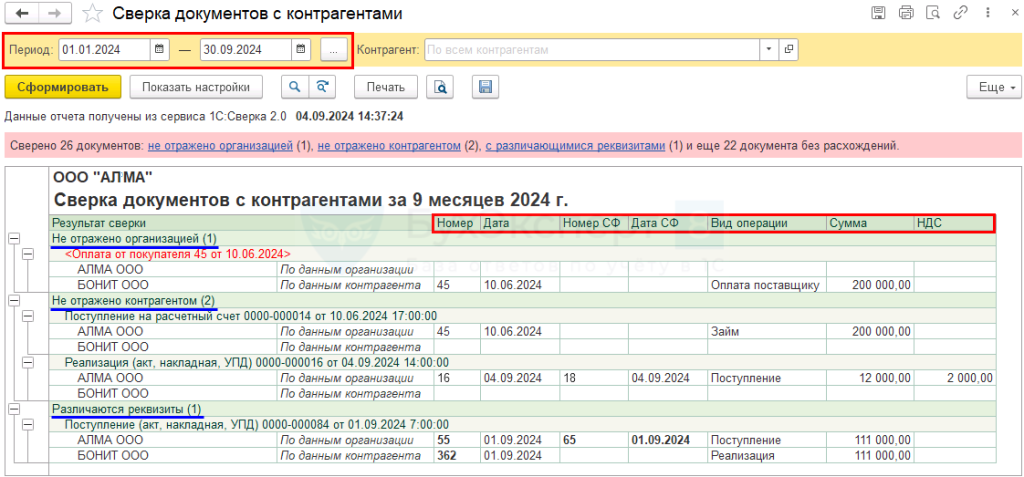Viewport: 1024px width, 477px height.
Task: Click the back navigation arrow
Action: 22,14
